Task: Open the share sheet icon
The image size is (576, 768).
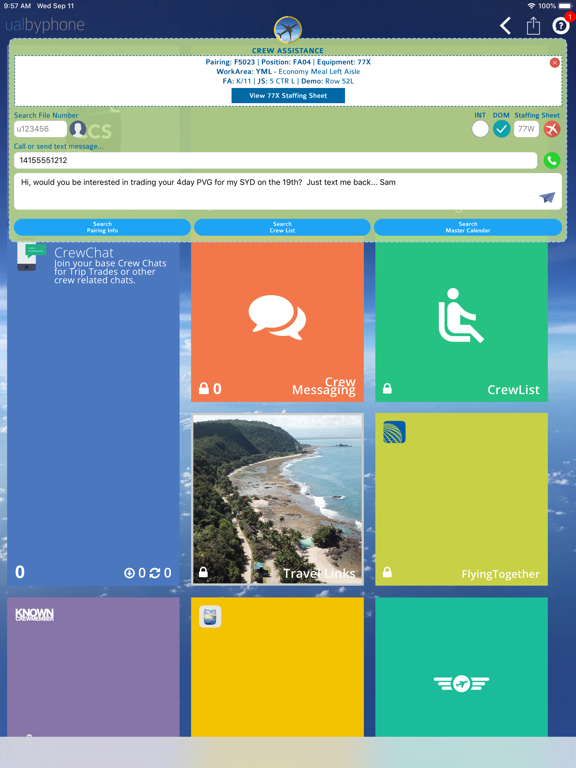Action: pyautogui.click(x=533, y=25)
